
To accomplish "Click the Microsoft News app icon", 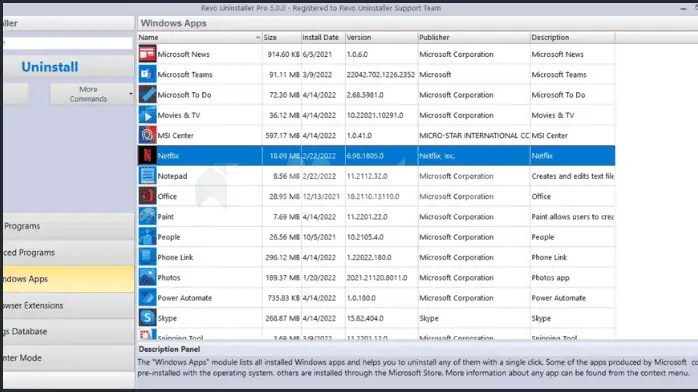I will pos(147,54).
